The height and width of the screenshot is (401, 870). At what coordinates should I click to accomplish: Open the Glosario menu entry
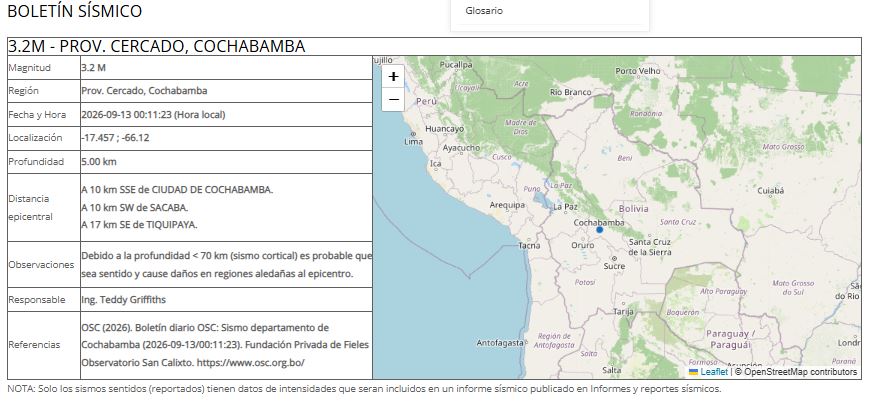click(484, 11)
